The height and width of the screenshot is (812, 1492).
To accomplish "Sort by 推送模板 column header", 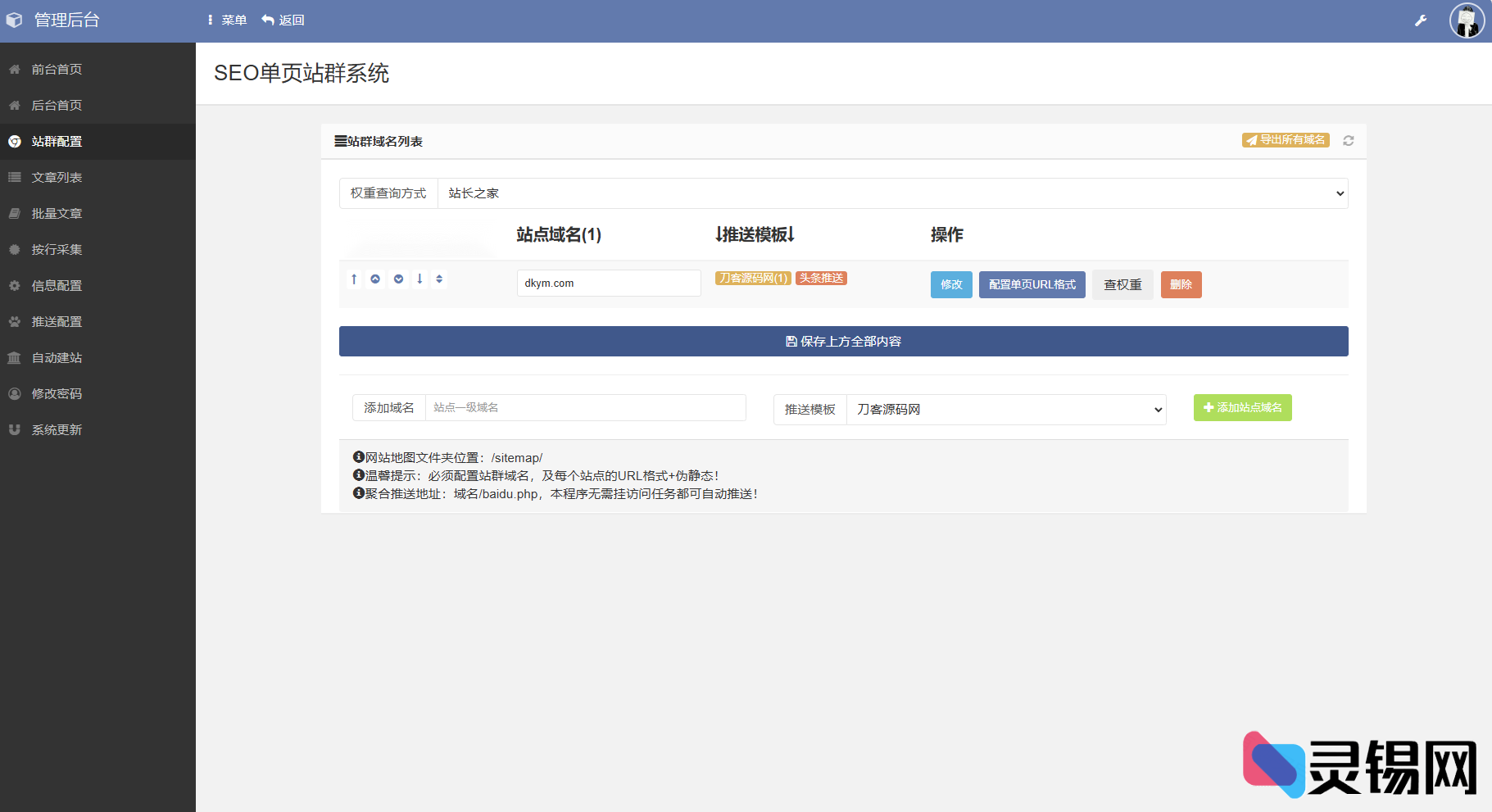I will [x=755, y=234].
